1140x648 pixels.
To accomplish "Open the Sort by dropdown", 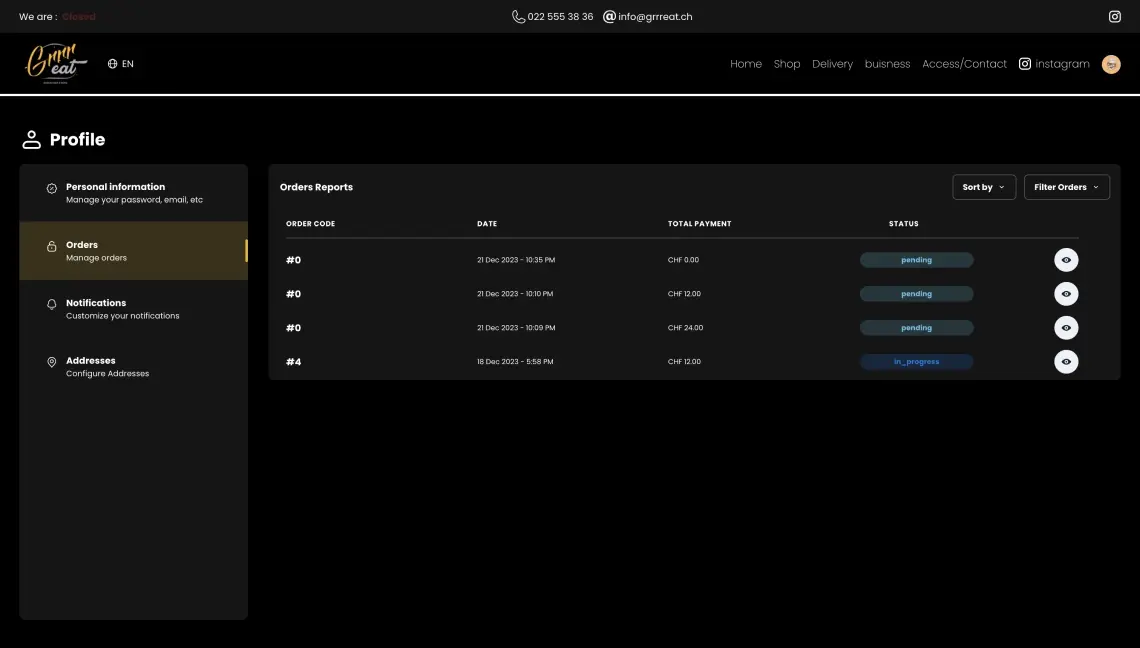I will [984, 187].
